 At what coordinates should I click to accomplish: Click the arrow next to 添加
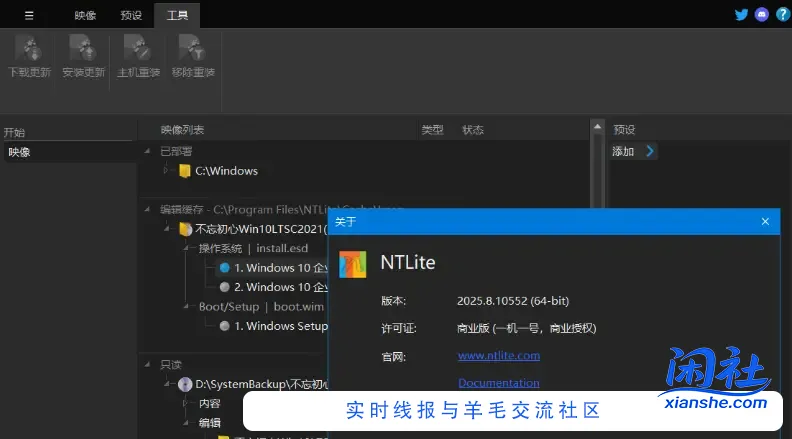(650, 151)
